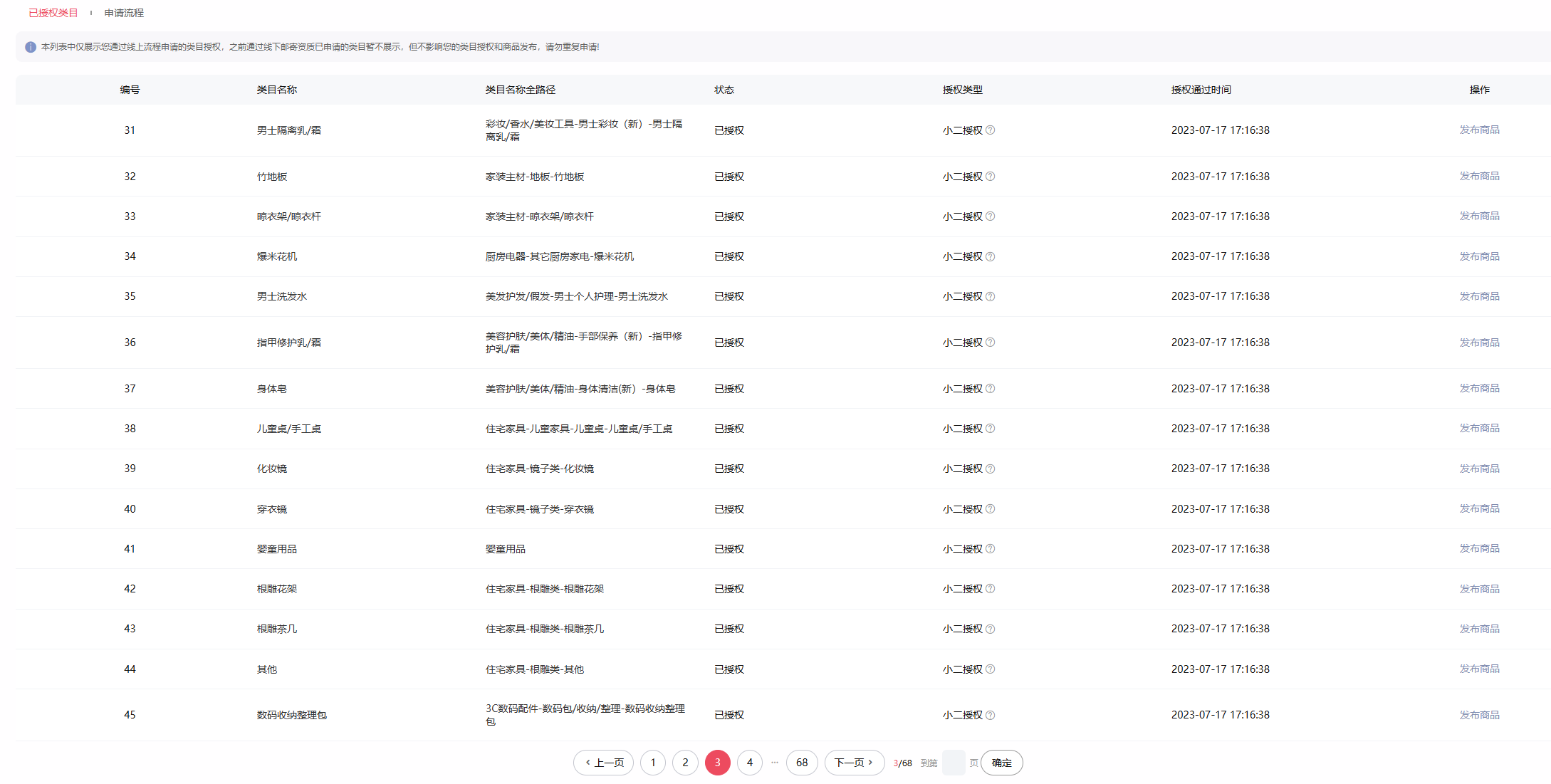Go to next page with 下一页

click(854, 763)
